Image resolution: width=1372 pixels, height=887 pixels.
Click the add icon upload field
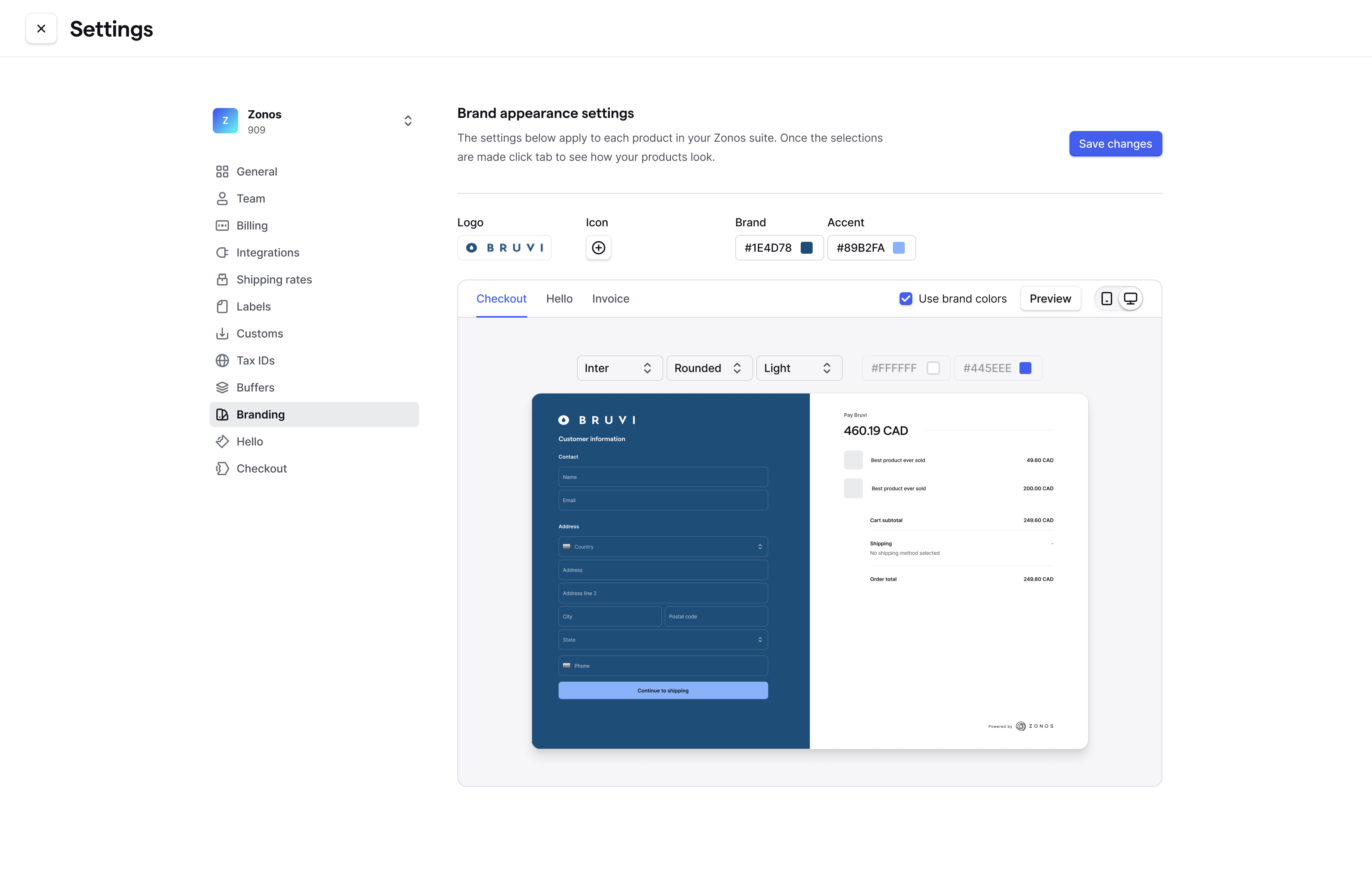pos(598,247)
